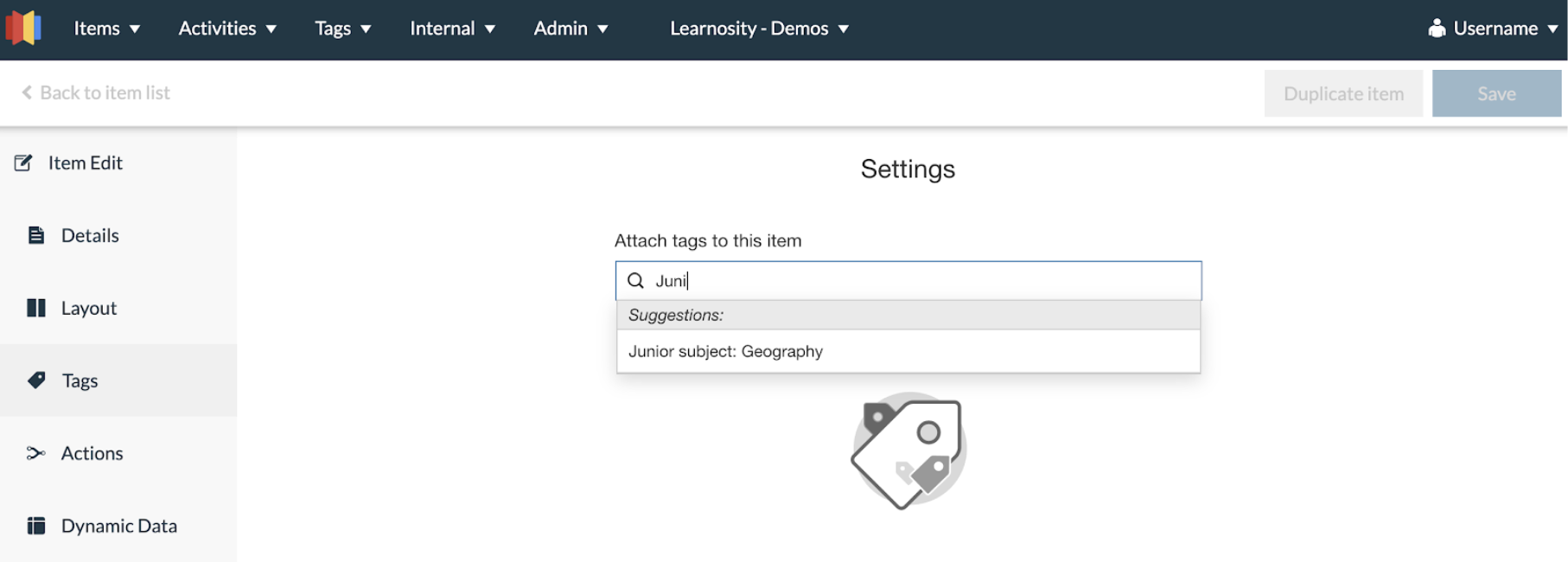The image size is (1568, 562).
Task: Click the tag search input field
Action: (925, 281)
